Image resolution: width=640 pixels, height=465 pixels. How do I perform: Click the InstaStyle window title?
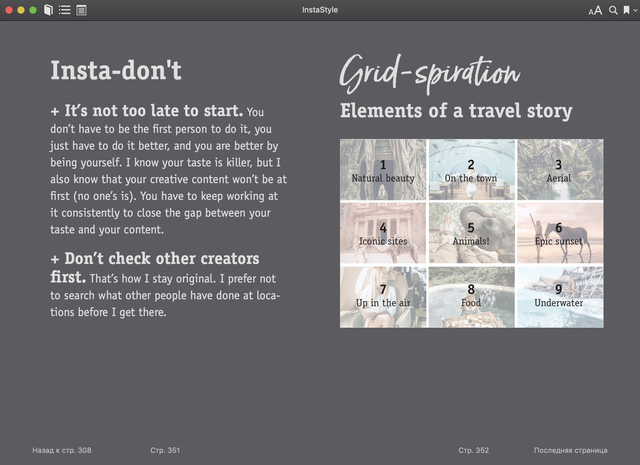pos(320,10)
